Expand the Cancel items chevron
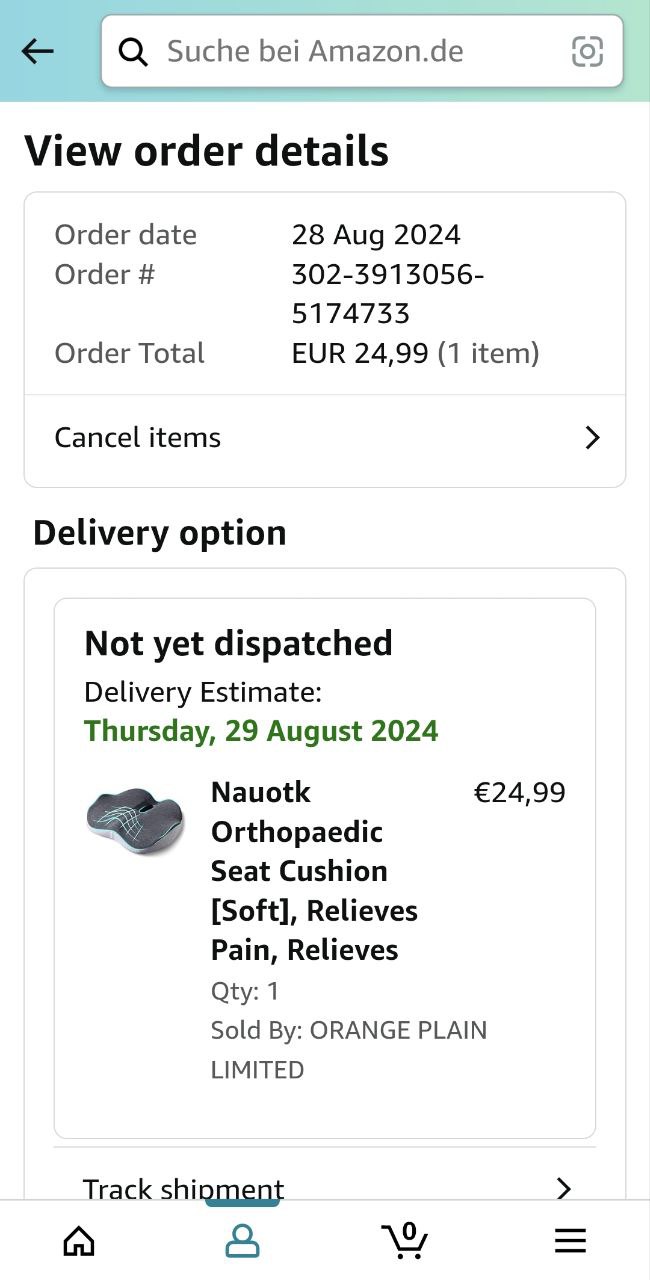Screen dimensions: 650x1280 [x=592, y=437]
